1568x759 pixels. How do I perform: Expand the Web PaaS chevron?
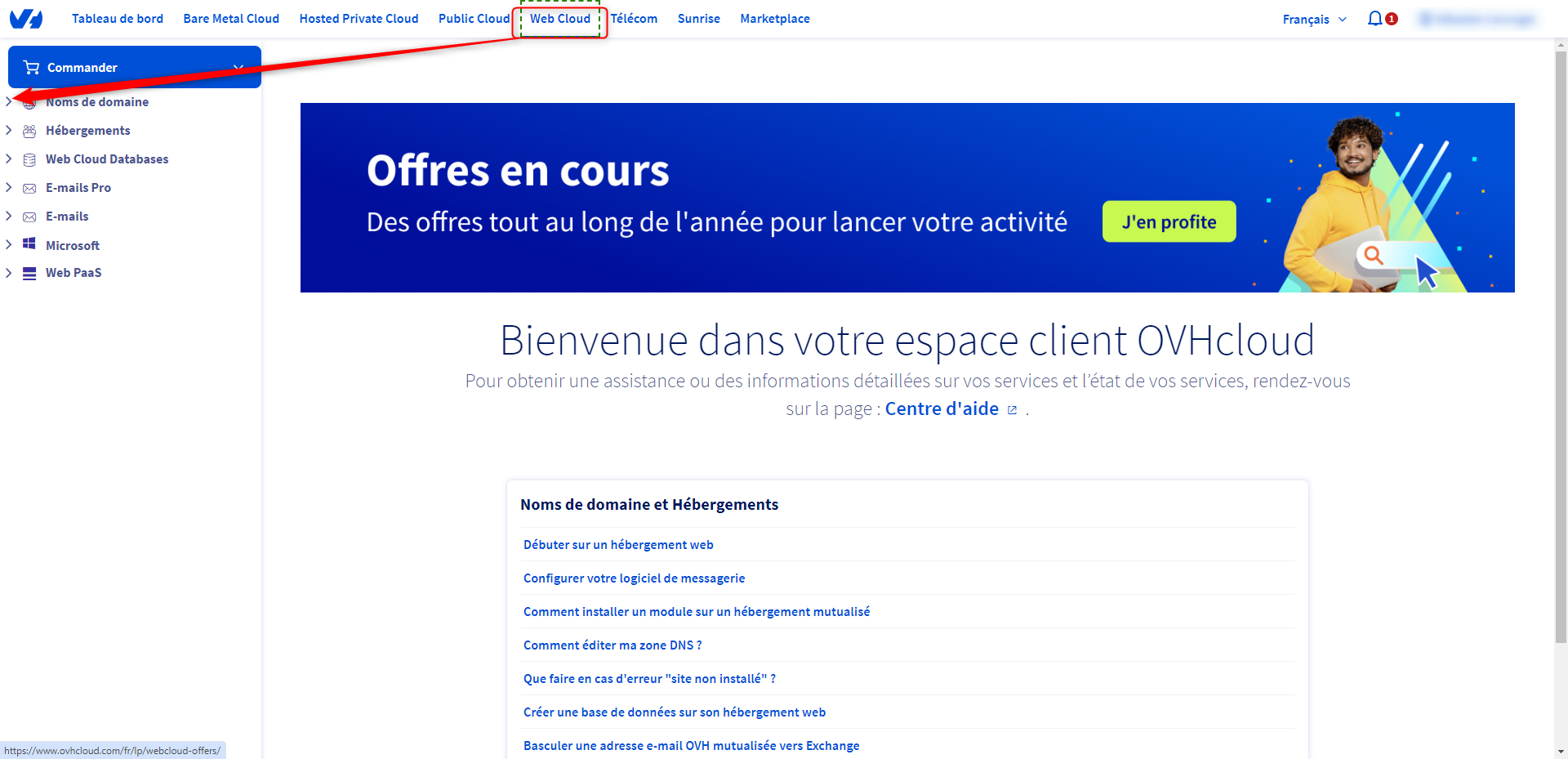tap(8, 273)
